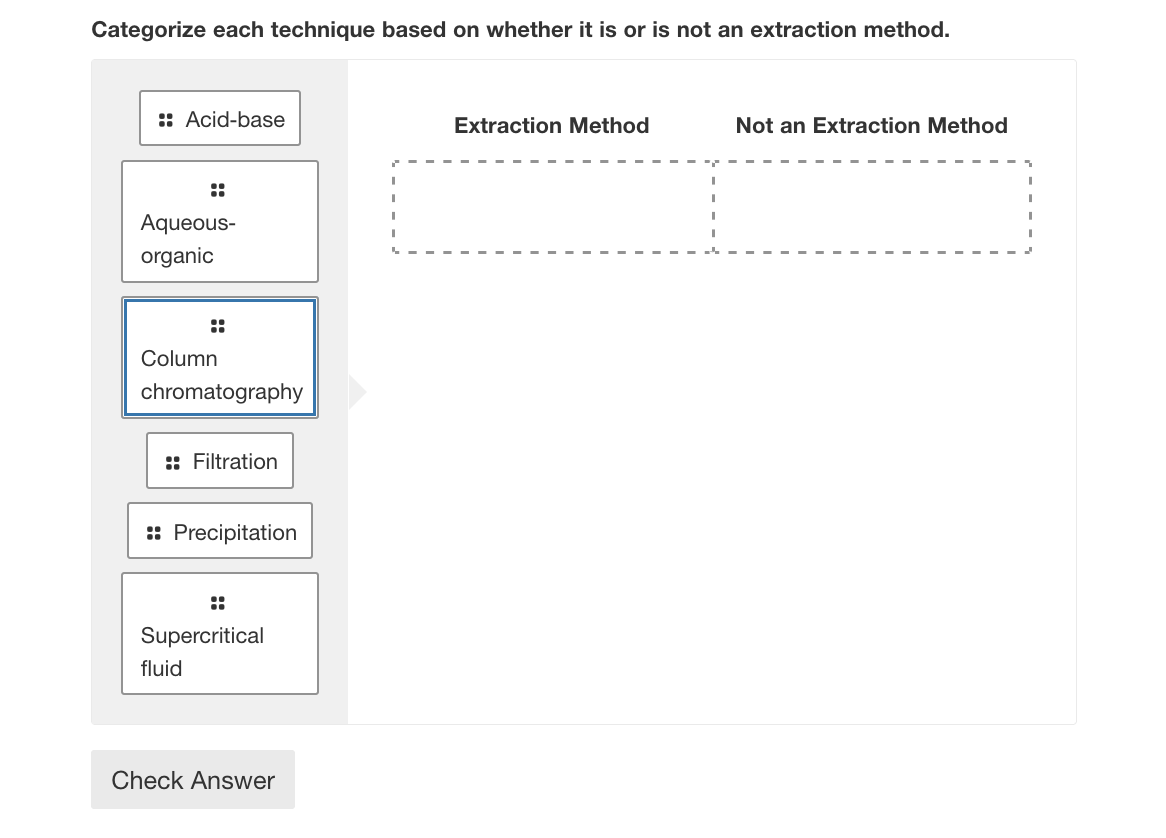Viewport: 1166px width, 838px height.
Task: Deselect the highlighted Column chromatography tile
Action: (x=219, y=357)
